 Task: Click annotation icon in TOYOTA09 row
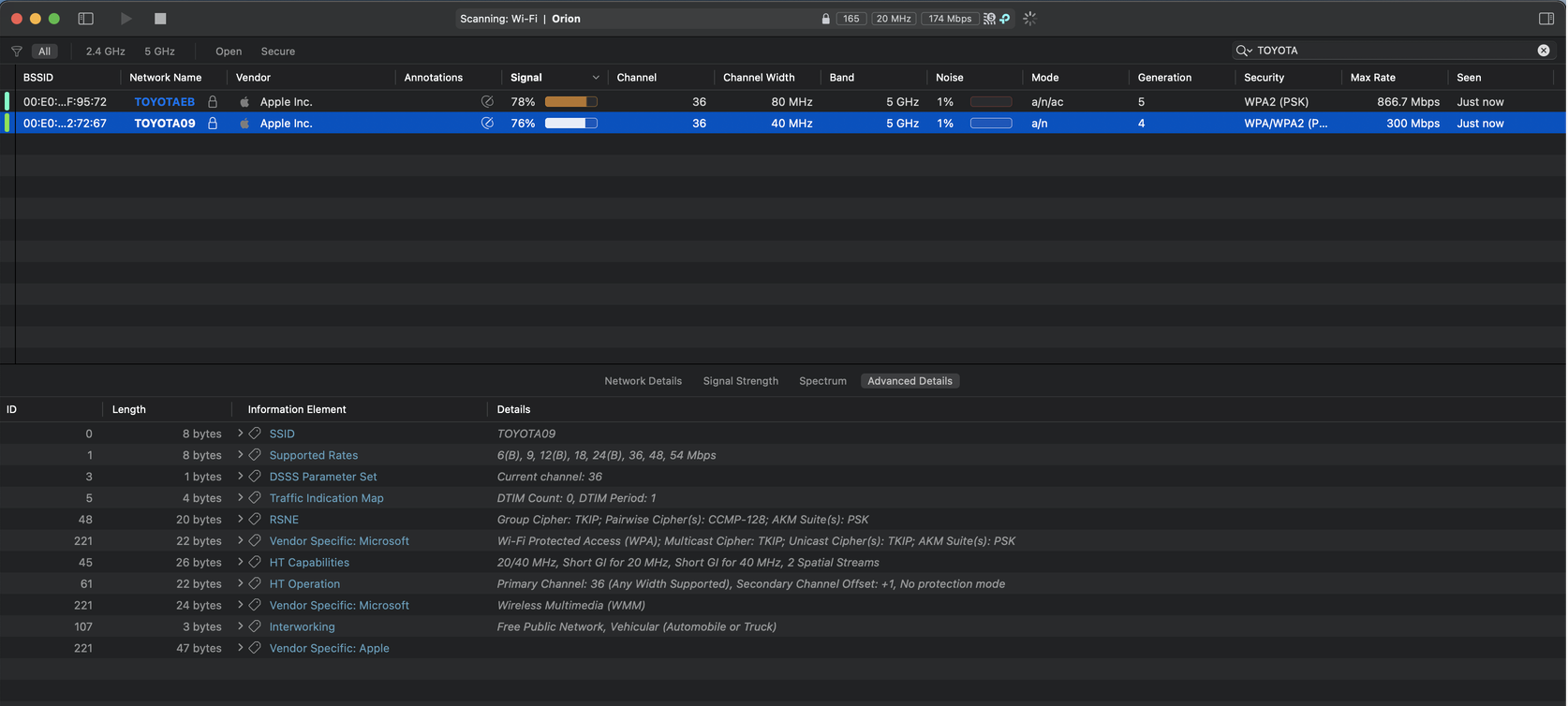click(487, 123)
